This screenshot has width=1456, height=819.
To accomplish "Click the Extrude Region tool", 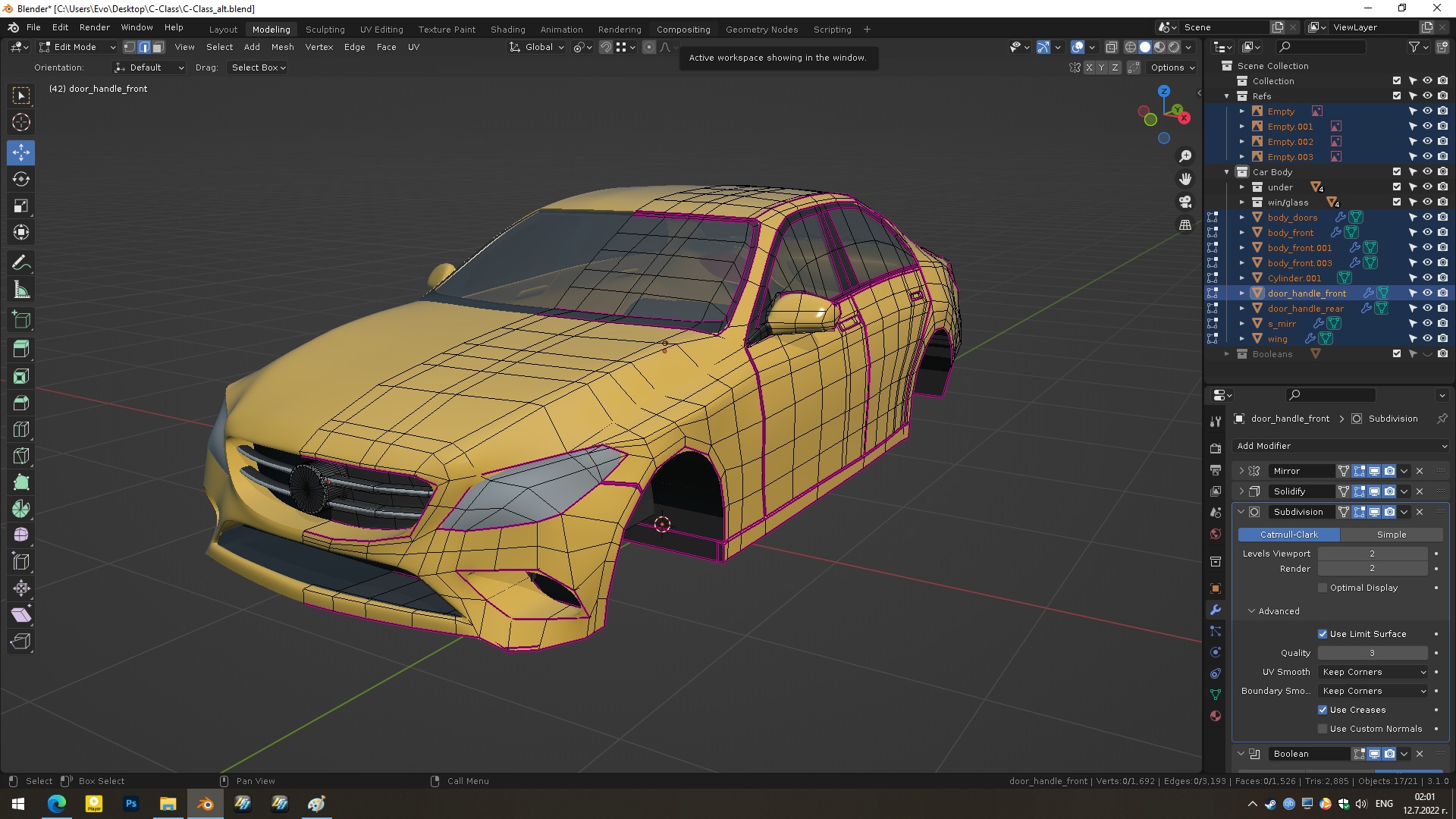I will coord(21,350).
